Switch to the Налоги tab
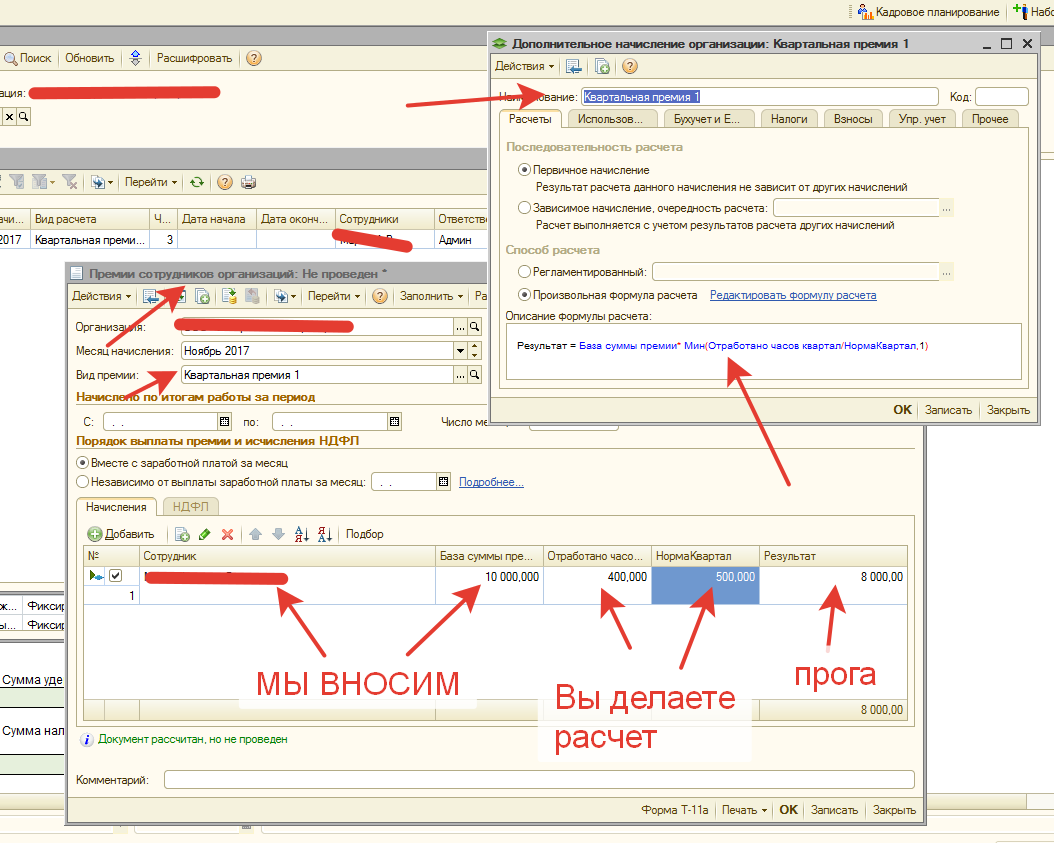1054x843 pixels. pyautogui.click(x=789, y=118)
